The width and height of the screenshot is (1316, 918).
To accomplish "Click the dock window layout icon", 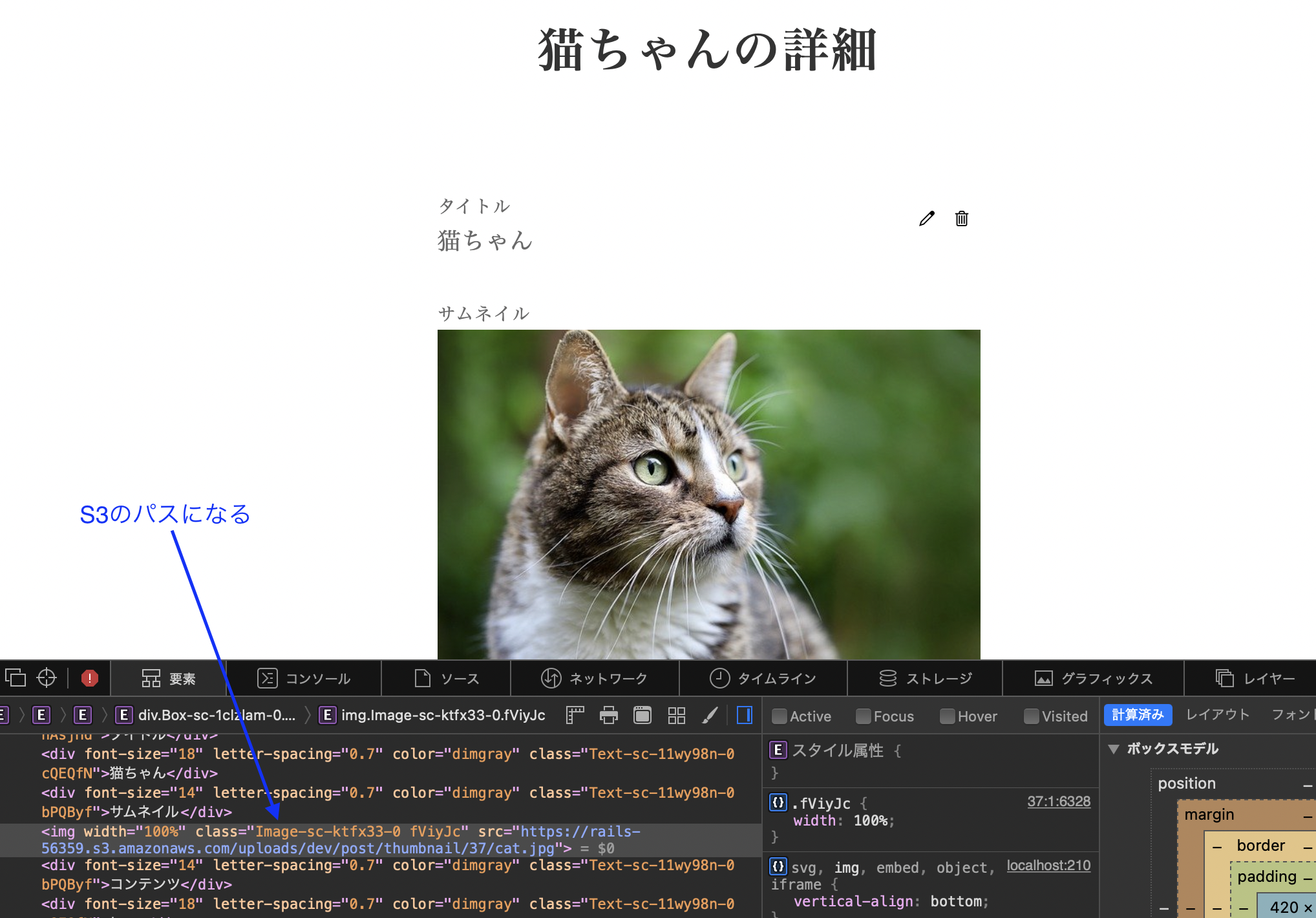I will (x=16, y=678).
